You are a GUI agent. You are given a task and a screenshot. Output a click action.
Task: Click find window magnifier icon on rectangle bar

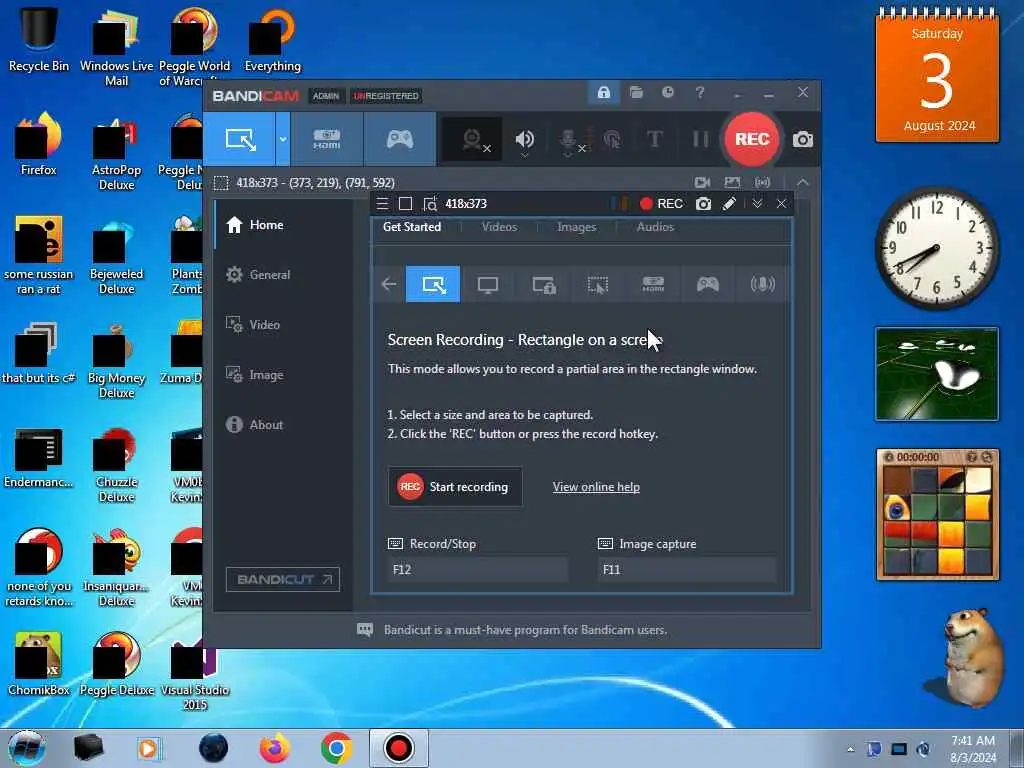click(430, 204)
